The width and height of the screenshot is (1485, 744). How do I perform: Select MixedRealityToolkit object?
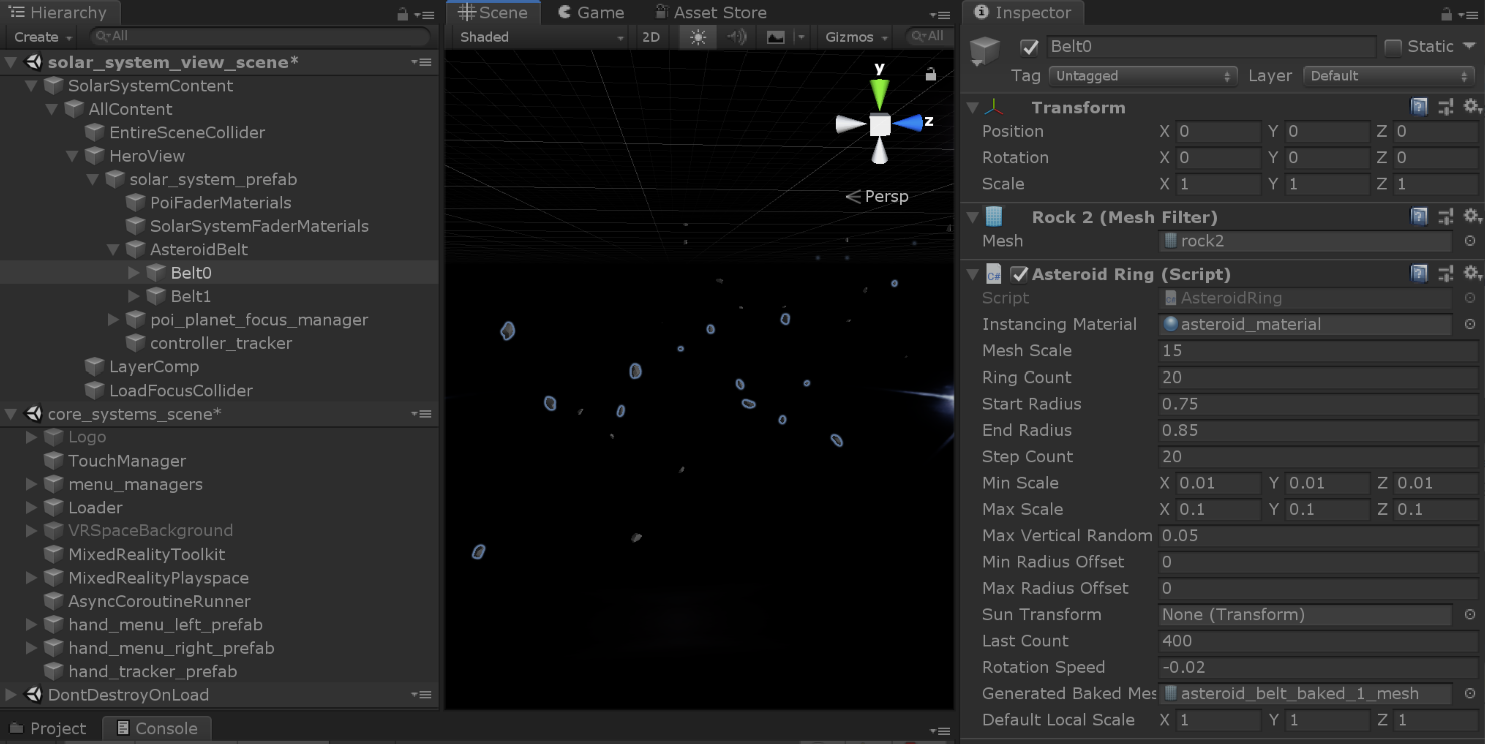146,554
